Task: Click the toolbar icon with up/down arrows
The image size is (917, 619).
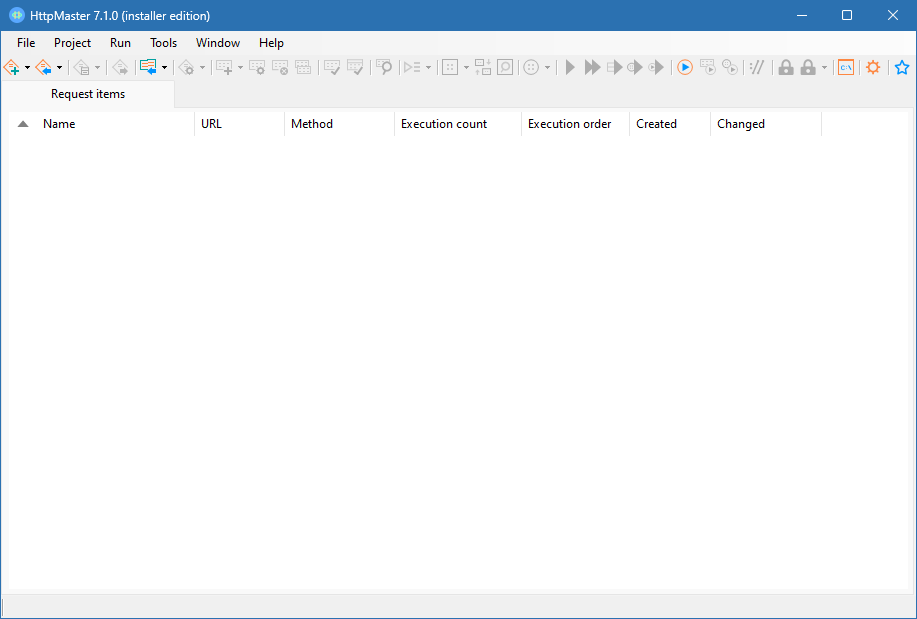Action: coord(482,68)
